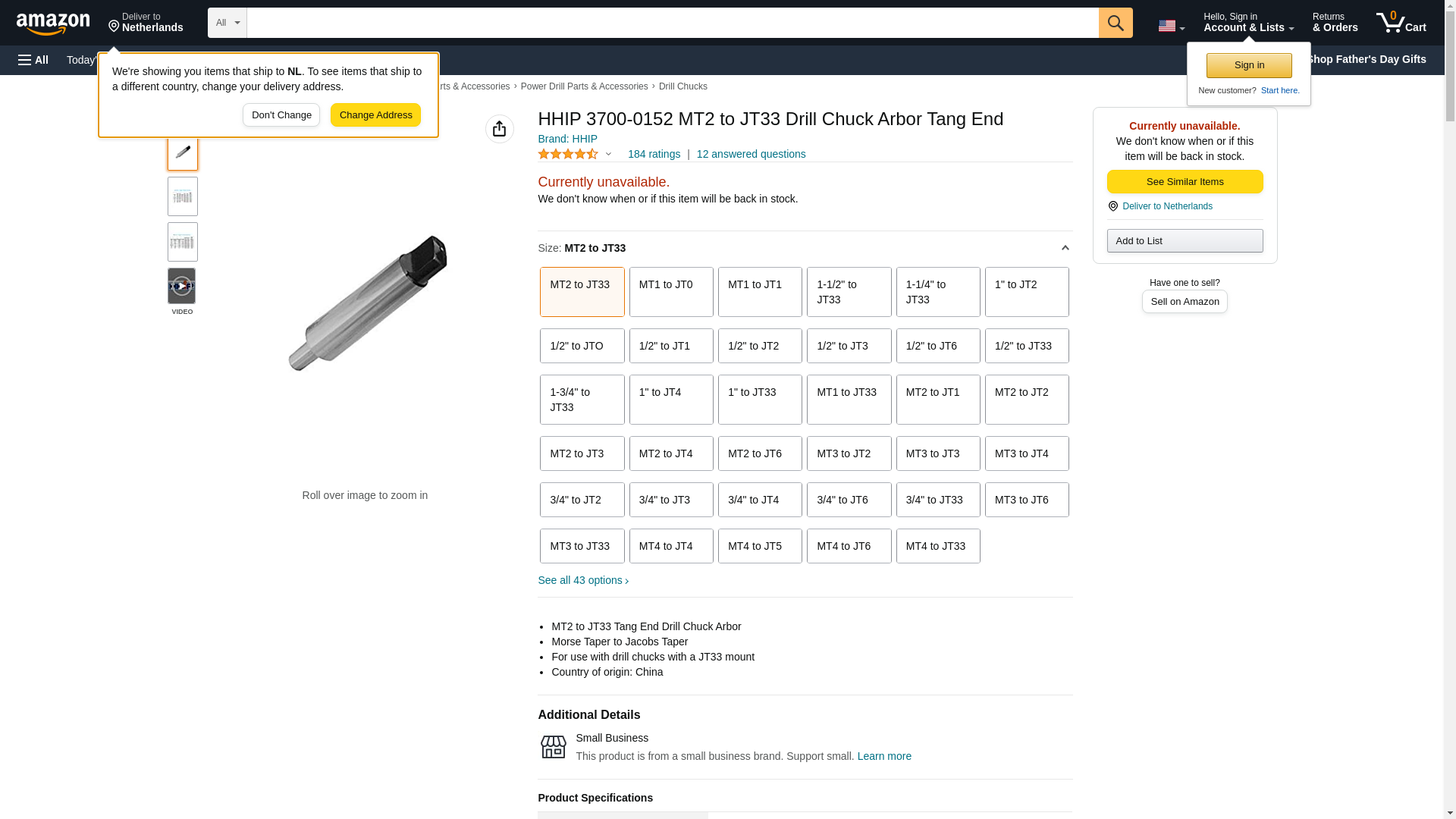Click the search magnifier button

1115,23
